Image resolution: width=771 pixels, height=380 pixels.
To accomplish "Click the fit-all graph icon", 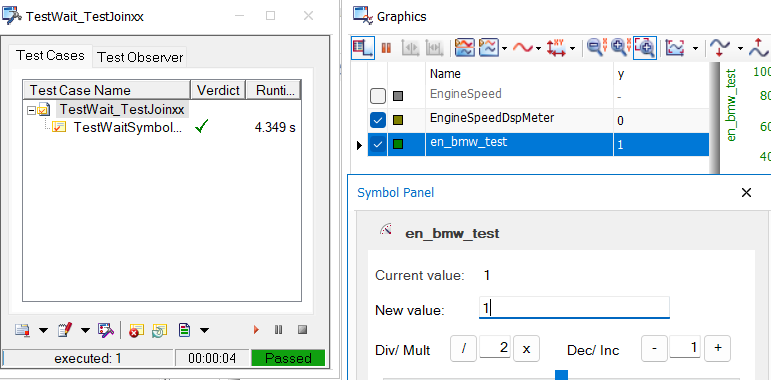I will pos(675,48).
